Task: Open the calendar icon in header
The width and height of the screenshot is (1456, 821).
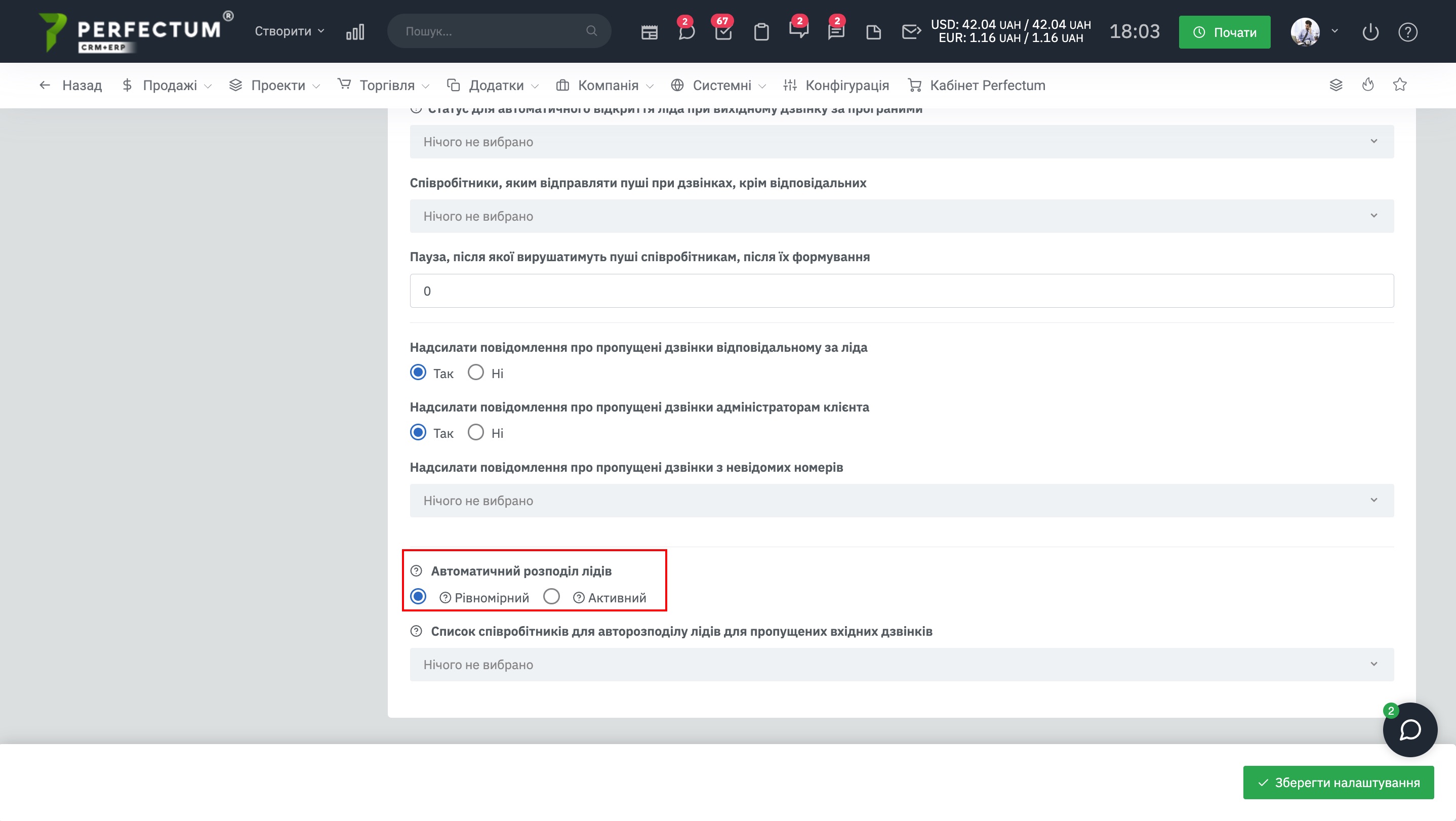Action: (x=649, y=32)
